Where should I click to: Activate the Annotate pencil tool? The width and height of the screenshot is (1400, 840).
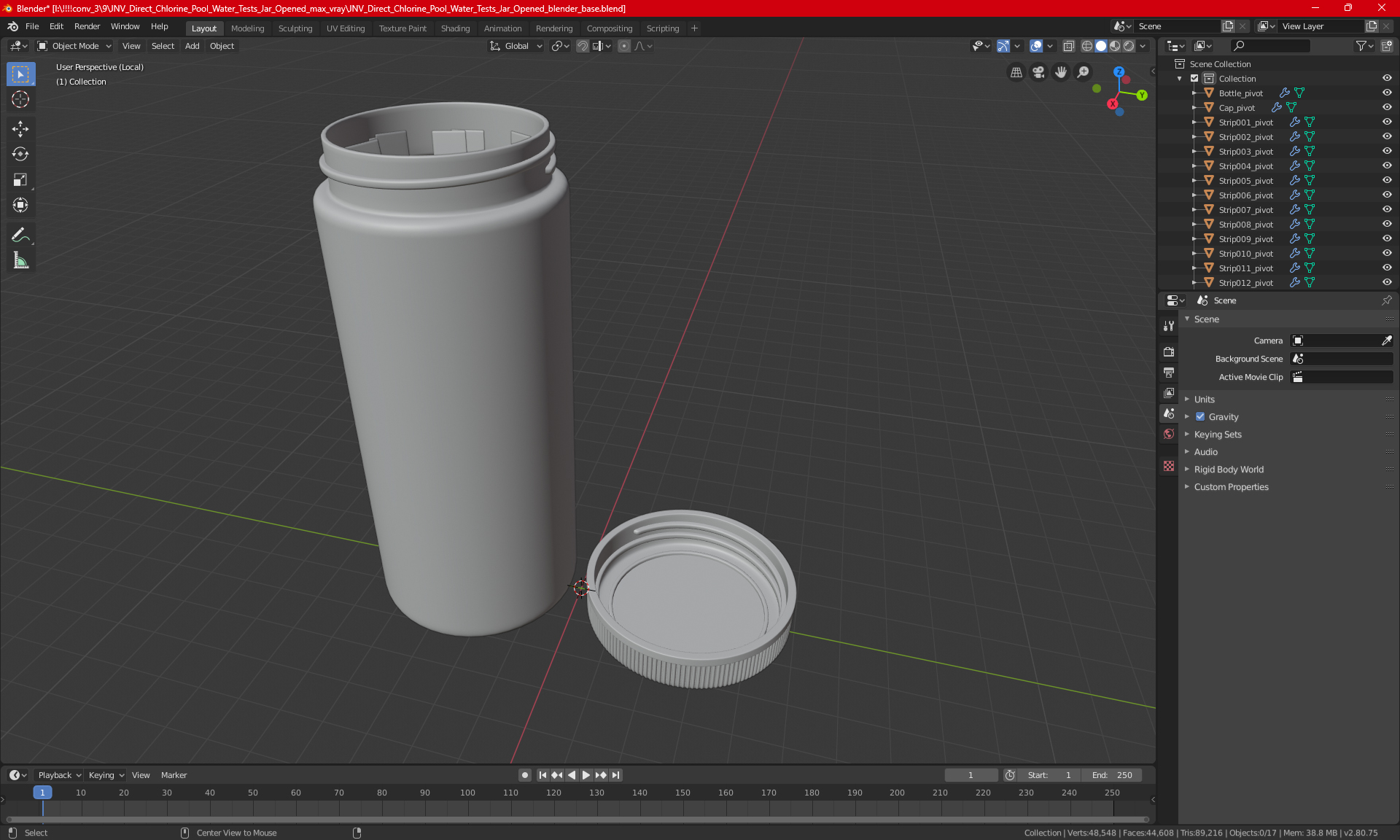[20, 235]
